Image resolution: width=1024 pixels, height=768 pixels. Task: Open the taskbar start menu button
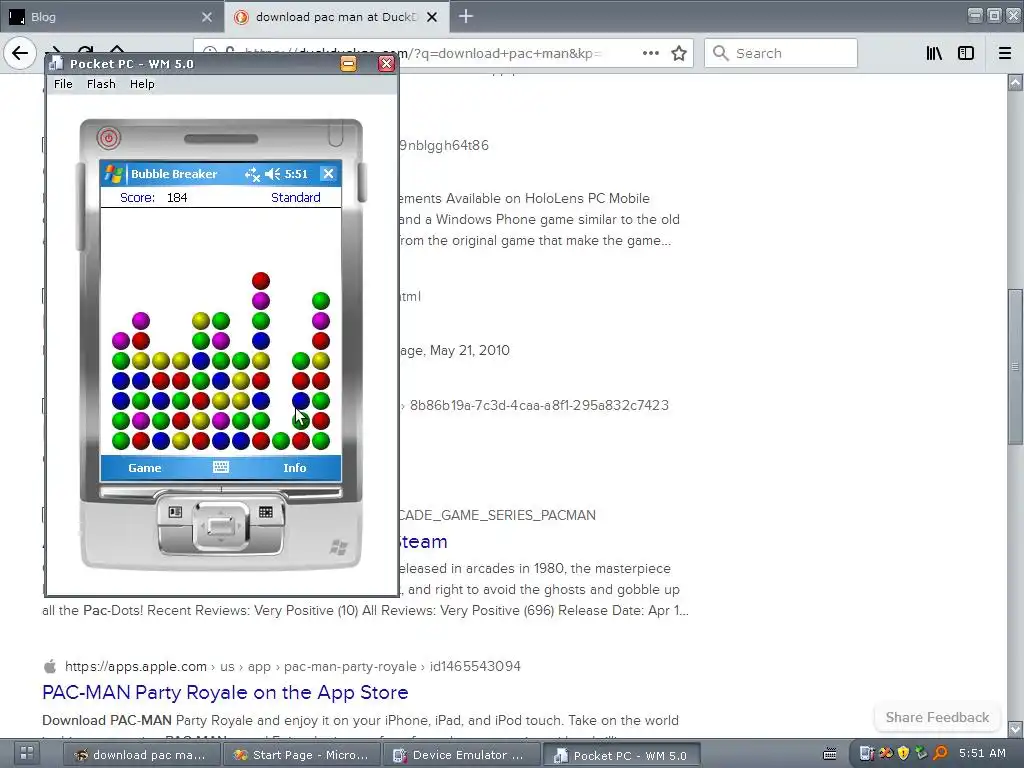(x=27, y=754)
